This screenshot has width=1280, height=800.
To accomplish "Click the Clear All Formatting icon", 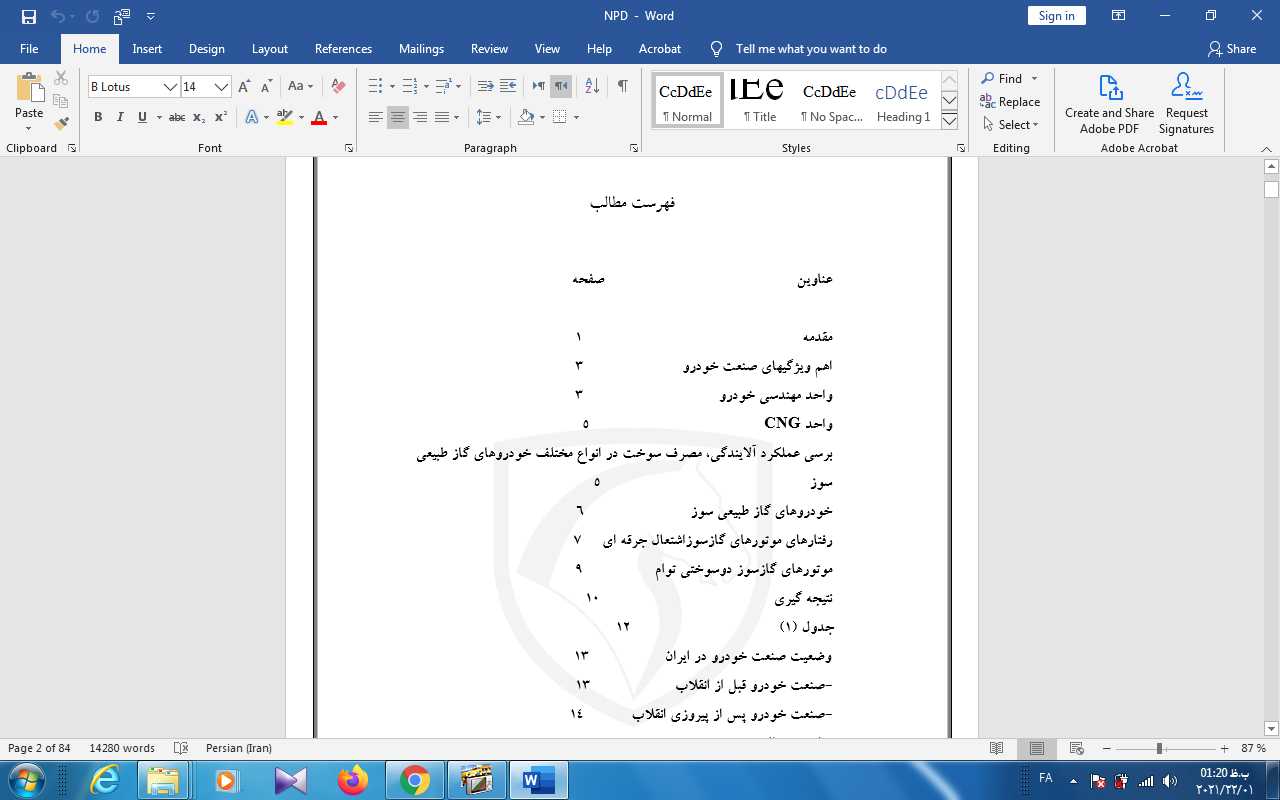I will coord(338,87).
